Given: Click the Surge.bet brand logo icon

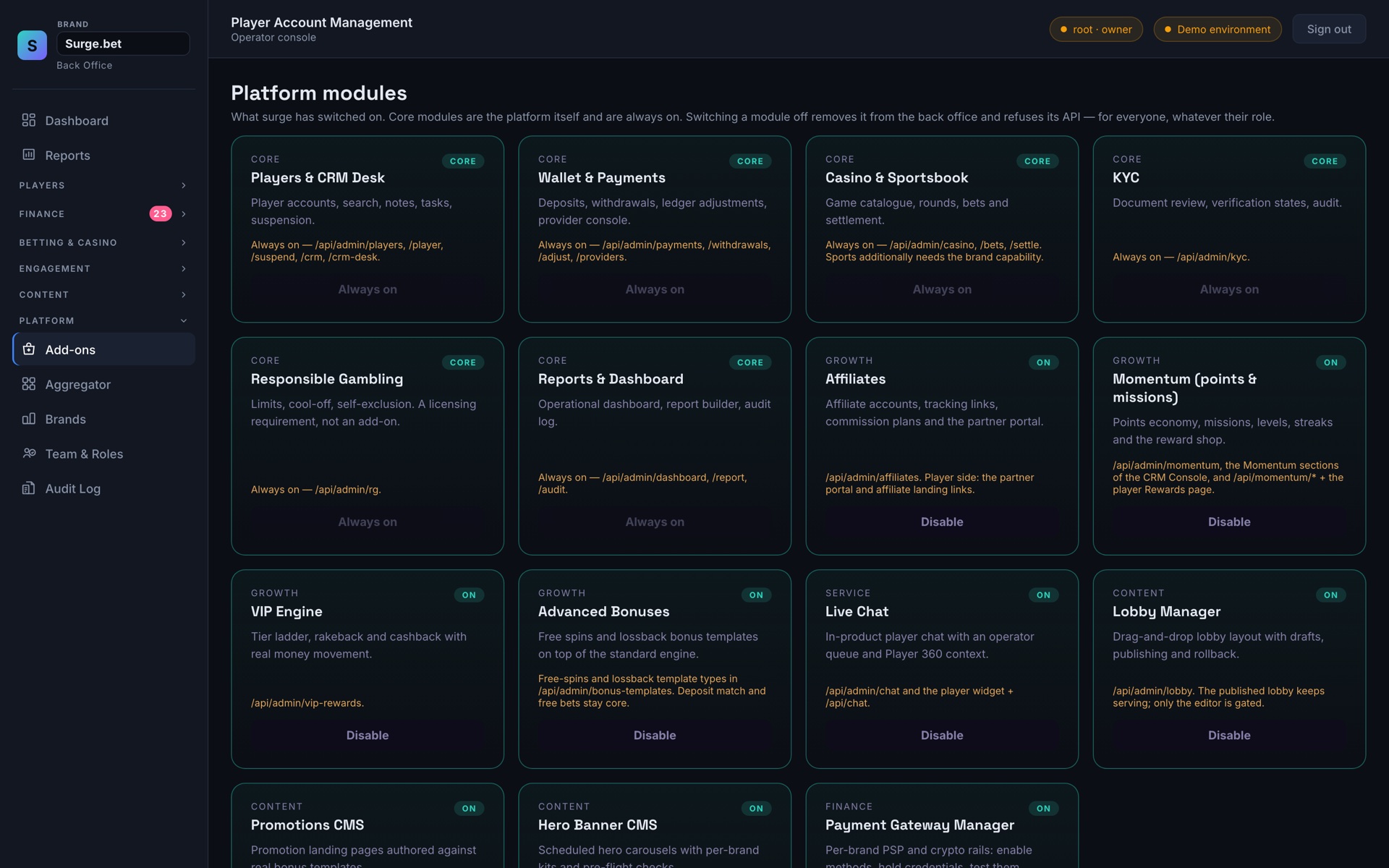Looking at the screenshot, I should (32, 45).
